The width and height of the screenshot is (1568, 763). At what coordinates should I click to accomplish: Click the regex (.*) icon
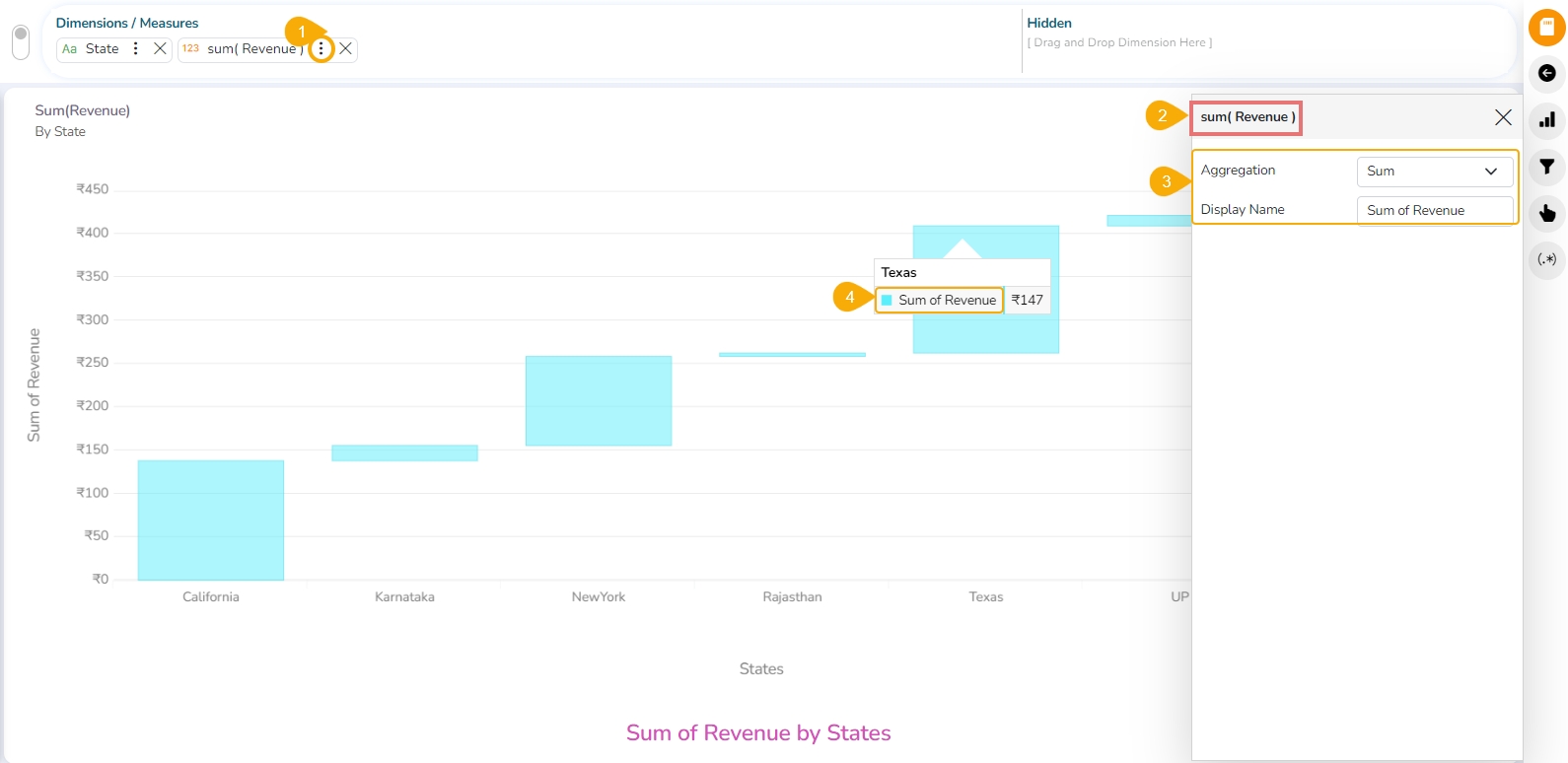(1546, 259)
